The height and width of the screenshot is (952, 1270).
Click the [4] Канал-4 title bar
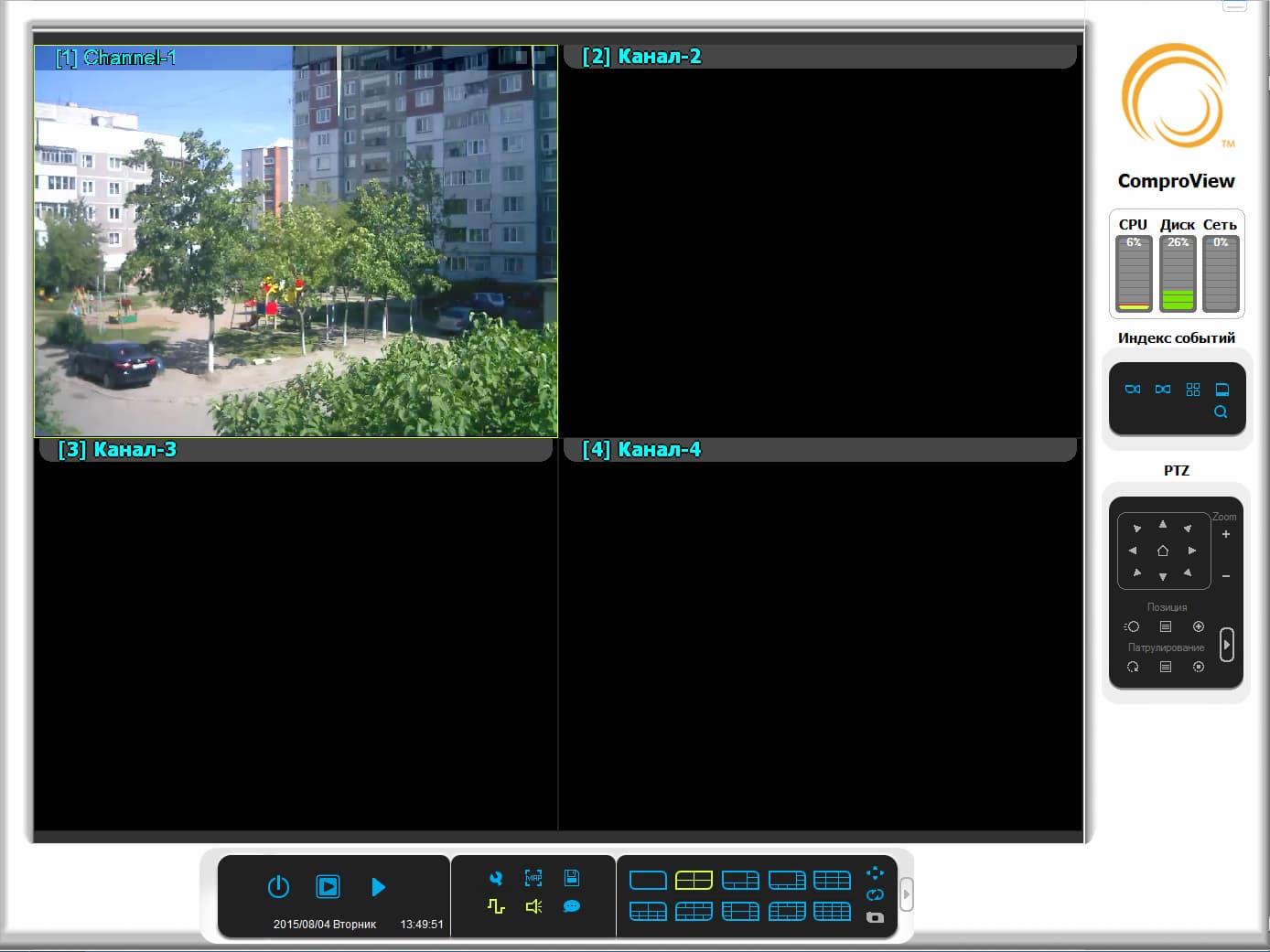pyautogui.click(x=820, y=450)
